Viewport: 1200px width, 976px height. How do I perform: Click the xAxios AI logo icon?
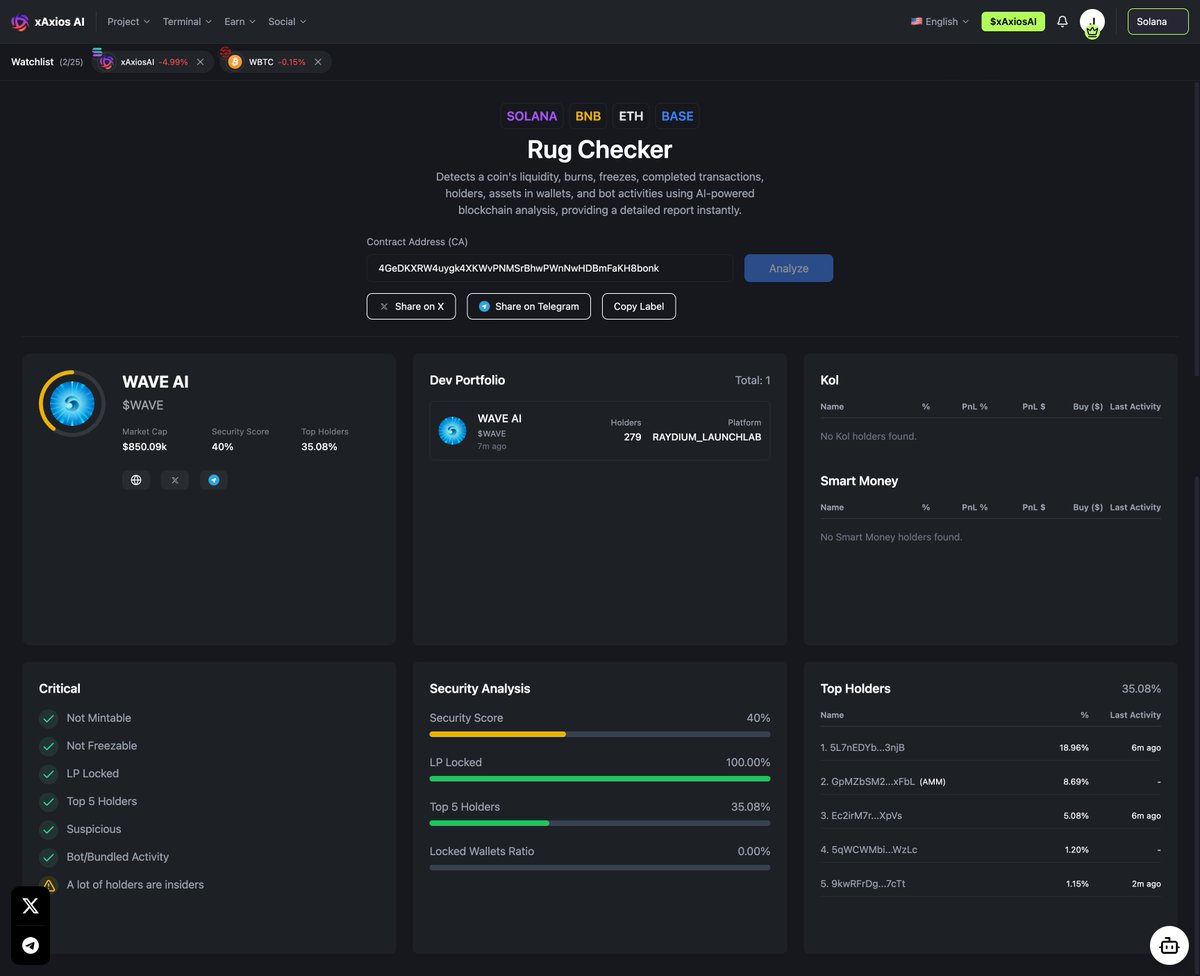point(20,21)
